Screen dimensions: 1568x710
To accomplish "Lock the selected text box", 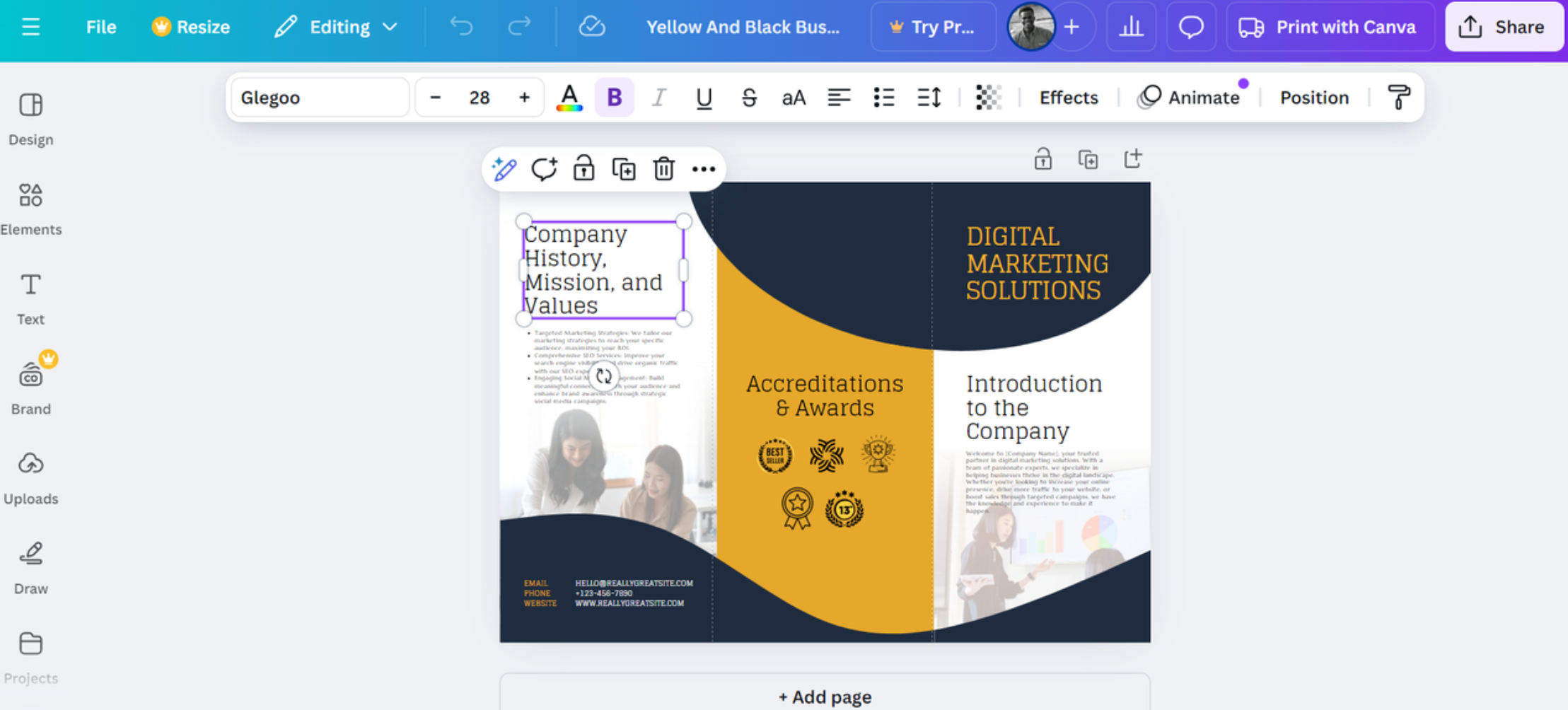I will (583, 168).
